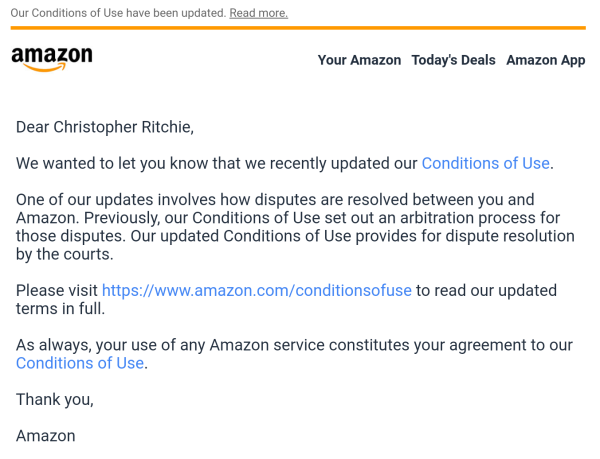
Task: Click the 'by the courts.' text
Action: coord(65,254)
